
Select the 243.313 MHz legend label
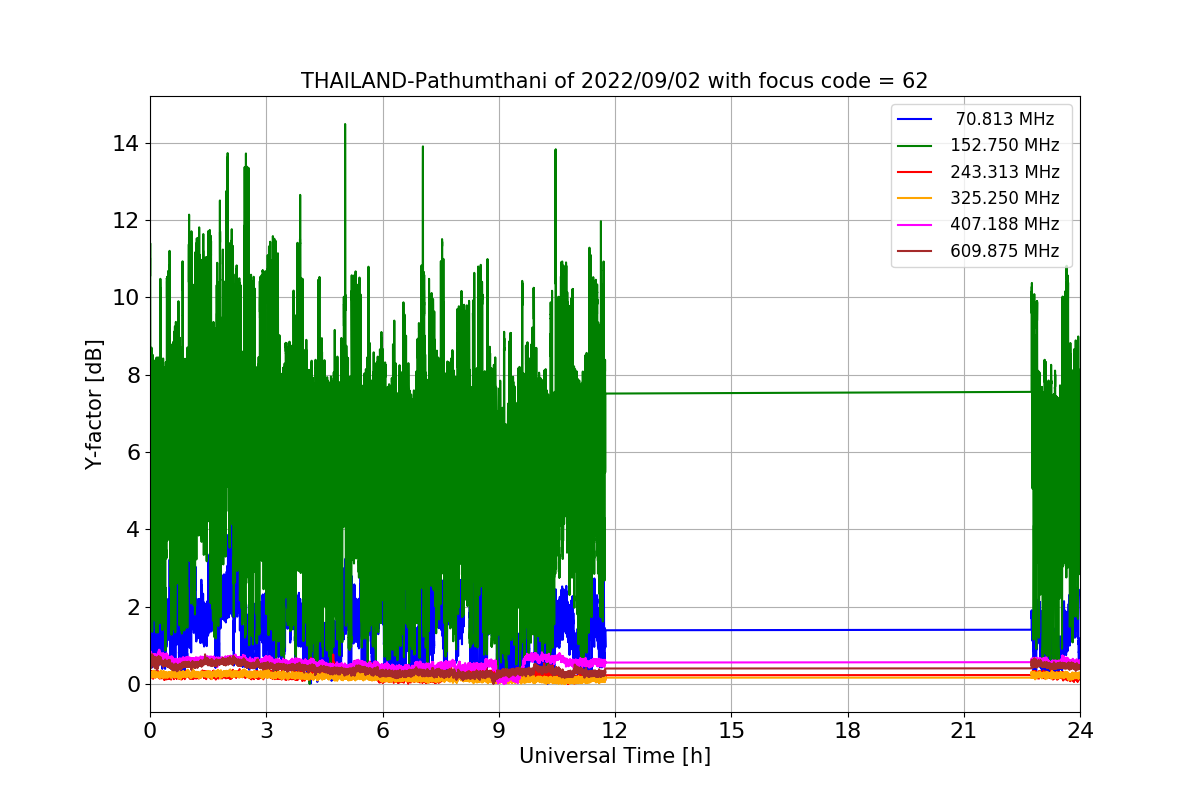click(1004, 172)
